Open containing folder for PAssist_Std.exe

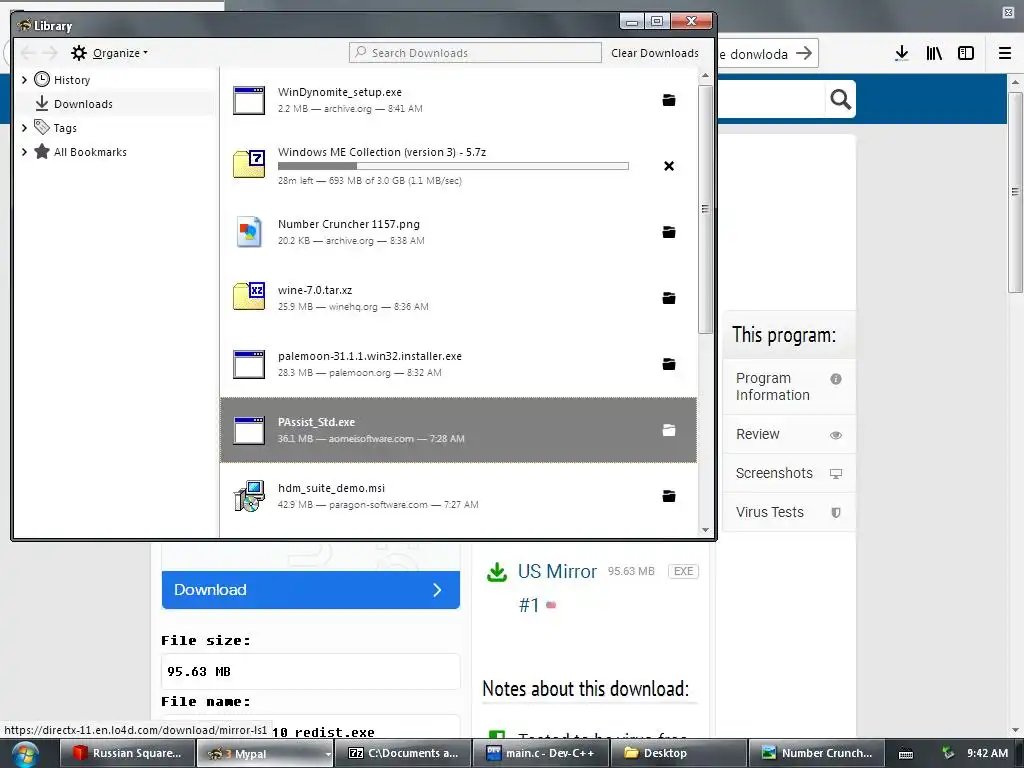click(669, 430)
